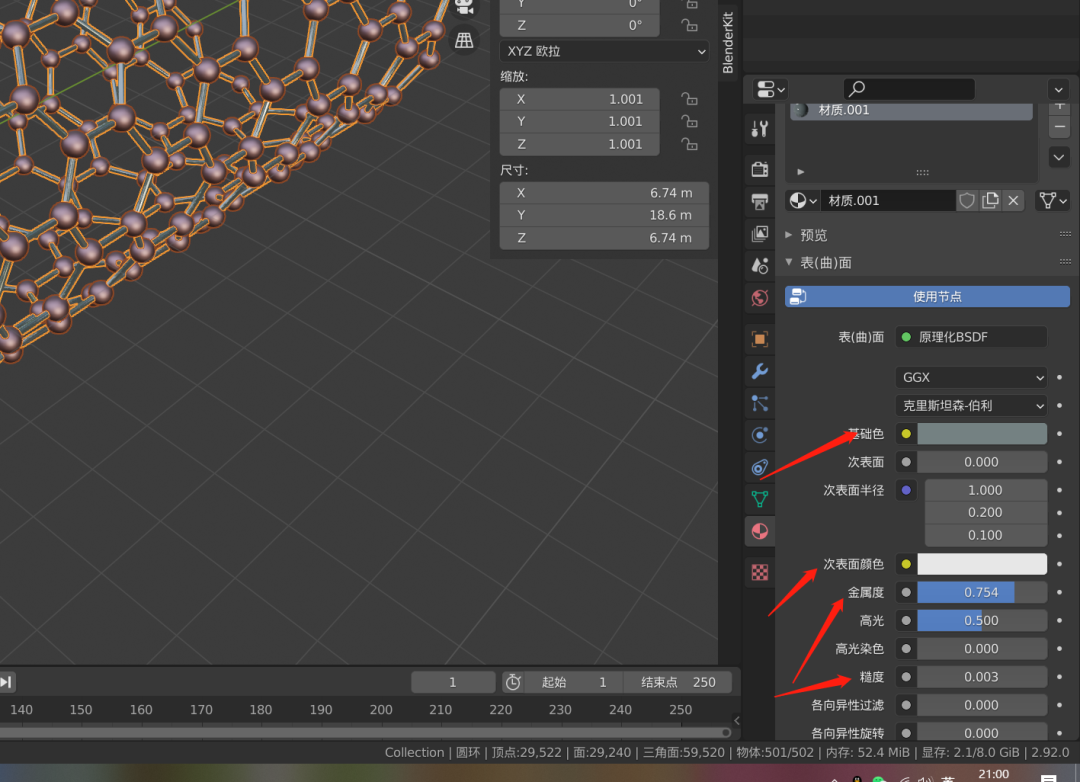
Task: Open the 克里斯坦森-伯利 subsurface method dropdown
Action: click(x=971, y=406)
